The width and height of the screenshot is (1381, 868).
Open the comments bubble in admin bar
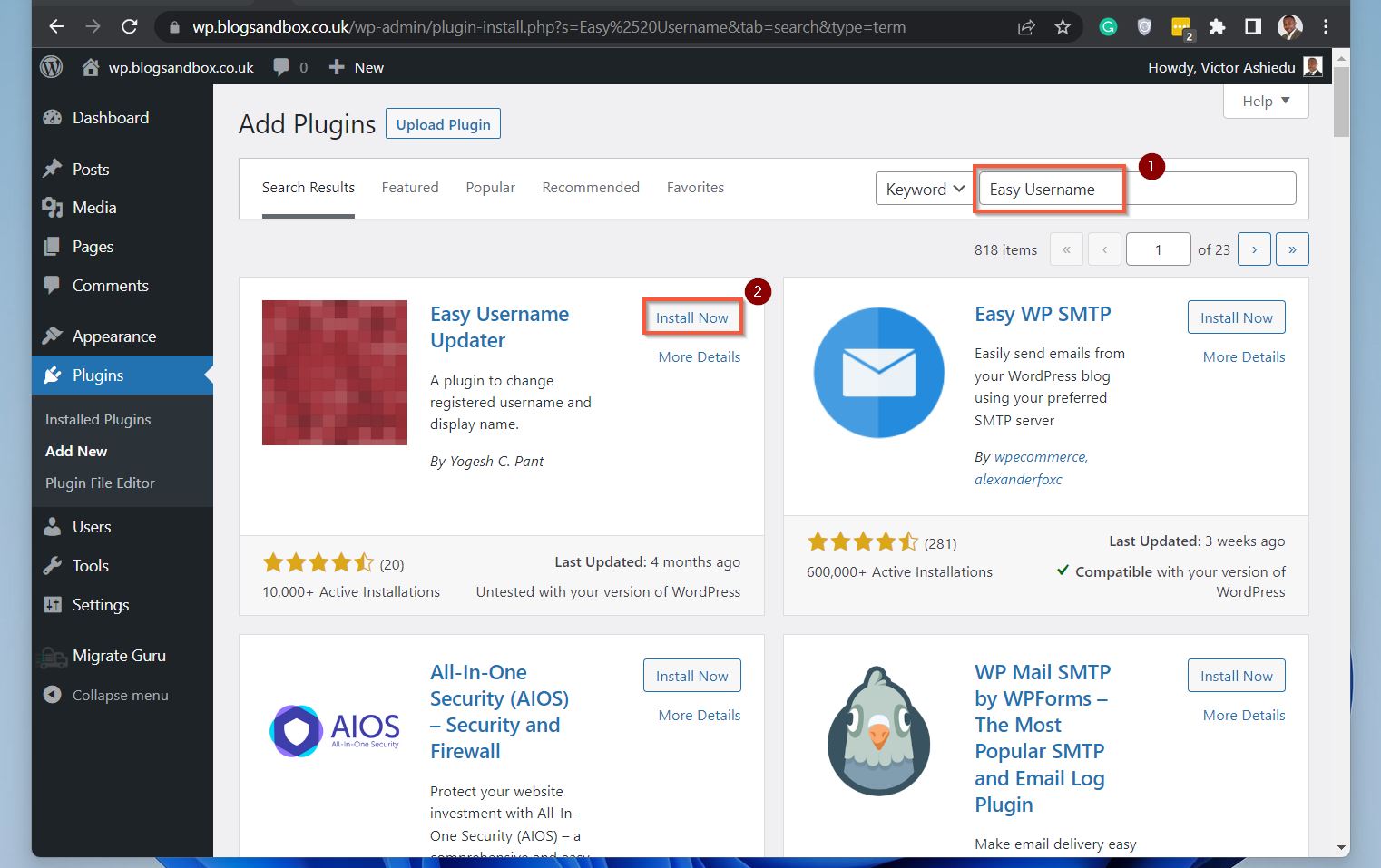290,67
